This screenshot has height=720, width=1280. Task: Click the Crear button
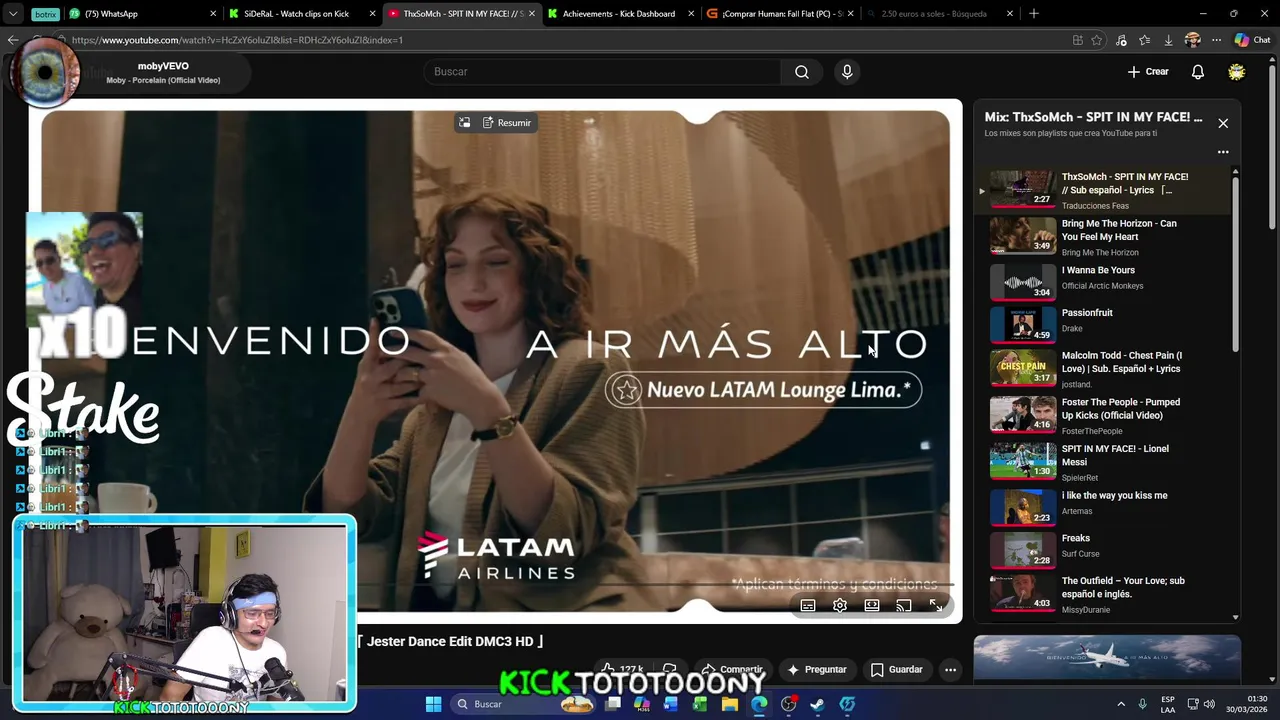[x=1148, y=72]
